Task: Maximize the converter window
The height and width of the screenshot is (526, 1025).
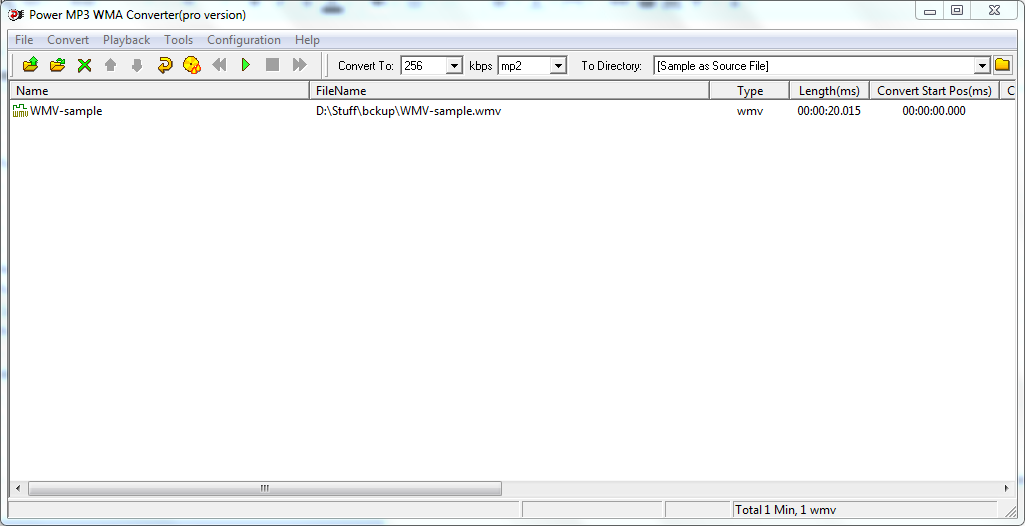Action: (x=957, y=10)
